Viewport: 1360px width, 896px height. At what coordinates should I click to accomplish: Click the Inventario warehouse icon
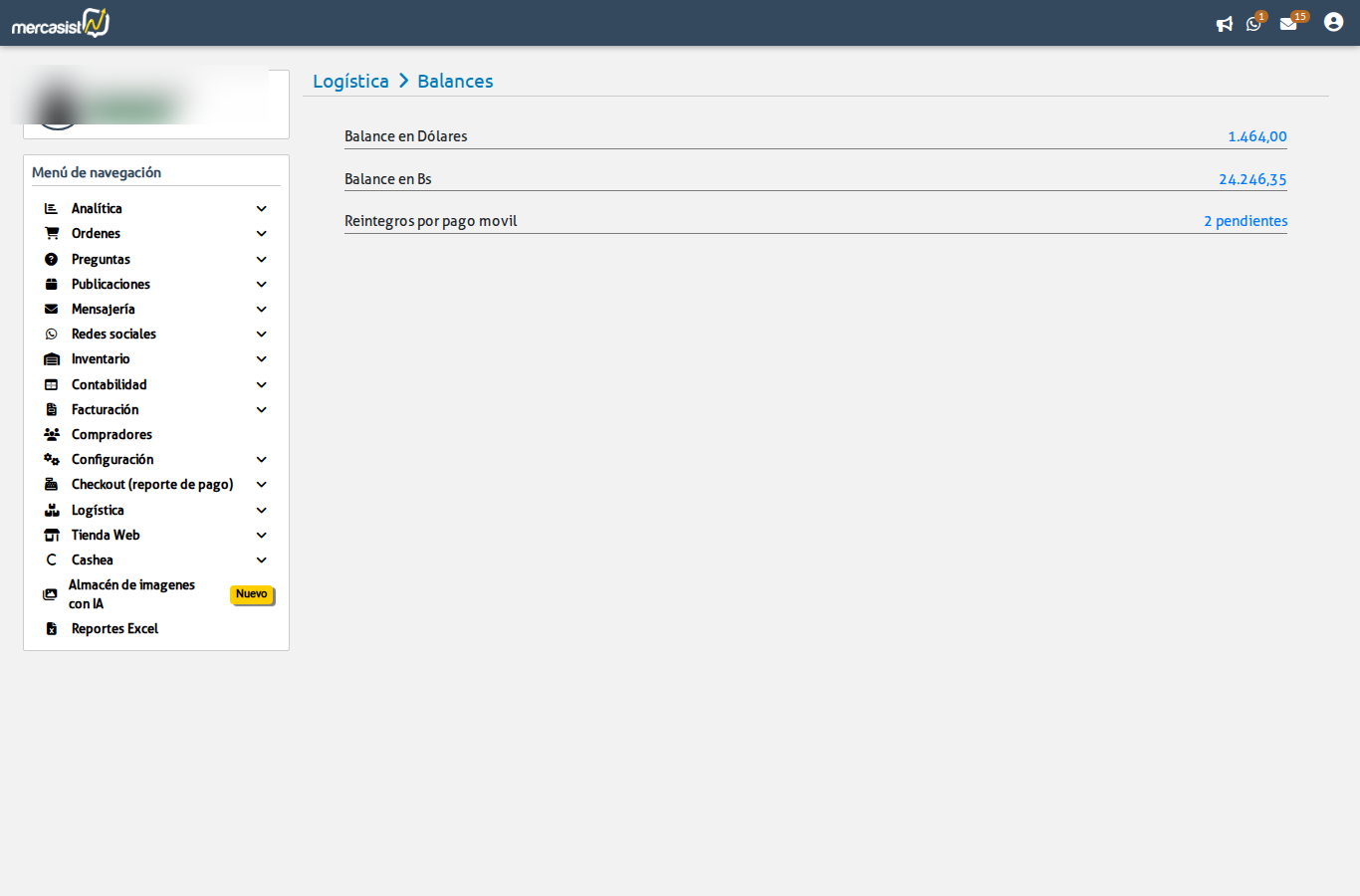click(52, 359)
